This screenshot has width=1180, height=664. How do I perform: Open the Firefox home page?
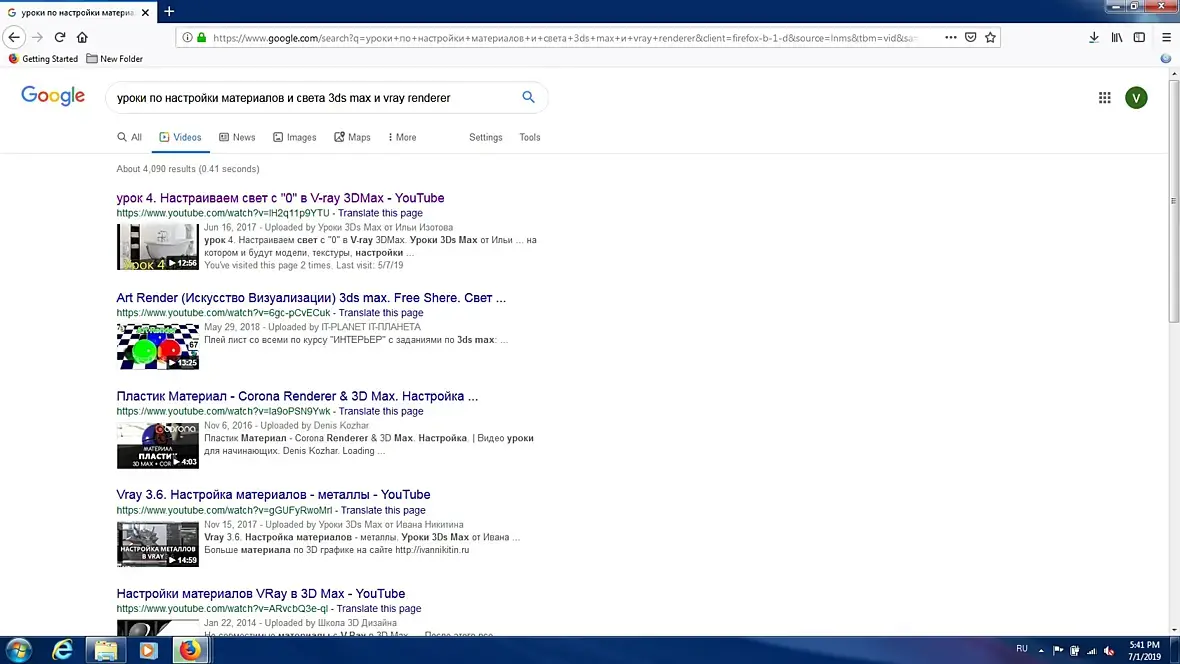82,37
